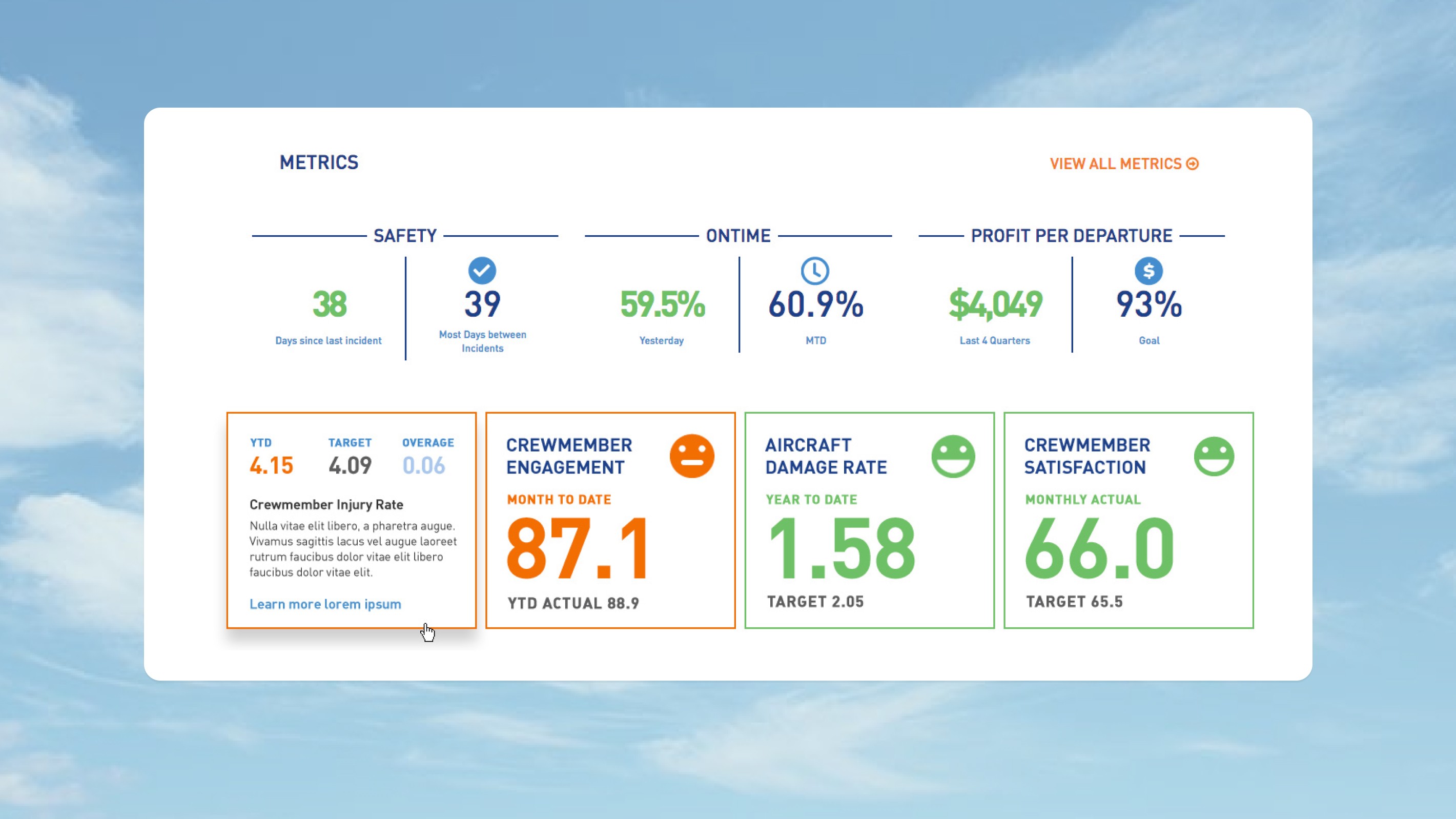Click the clock icon above 60.9%
This screenshot has height=819, width=1456.
click(x=815, y=271)
